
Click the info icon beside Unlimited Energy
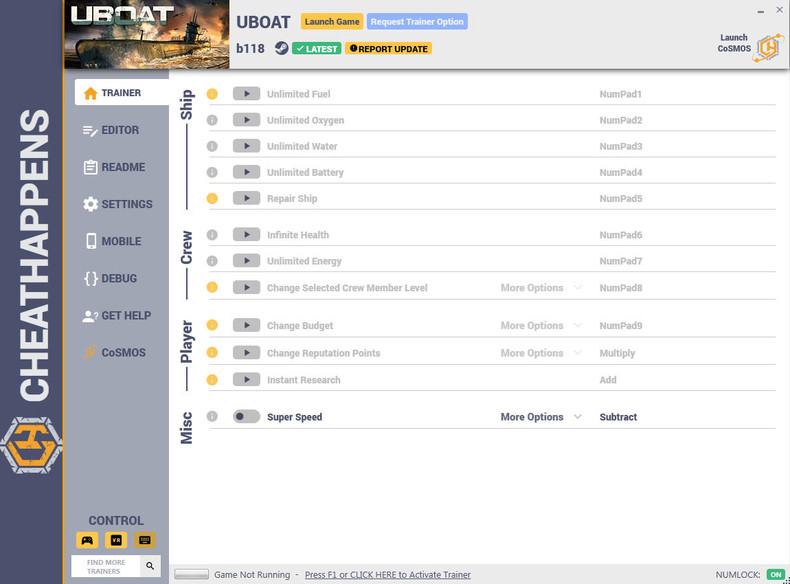212,261
